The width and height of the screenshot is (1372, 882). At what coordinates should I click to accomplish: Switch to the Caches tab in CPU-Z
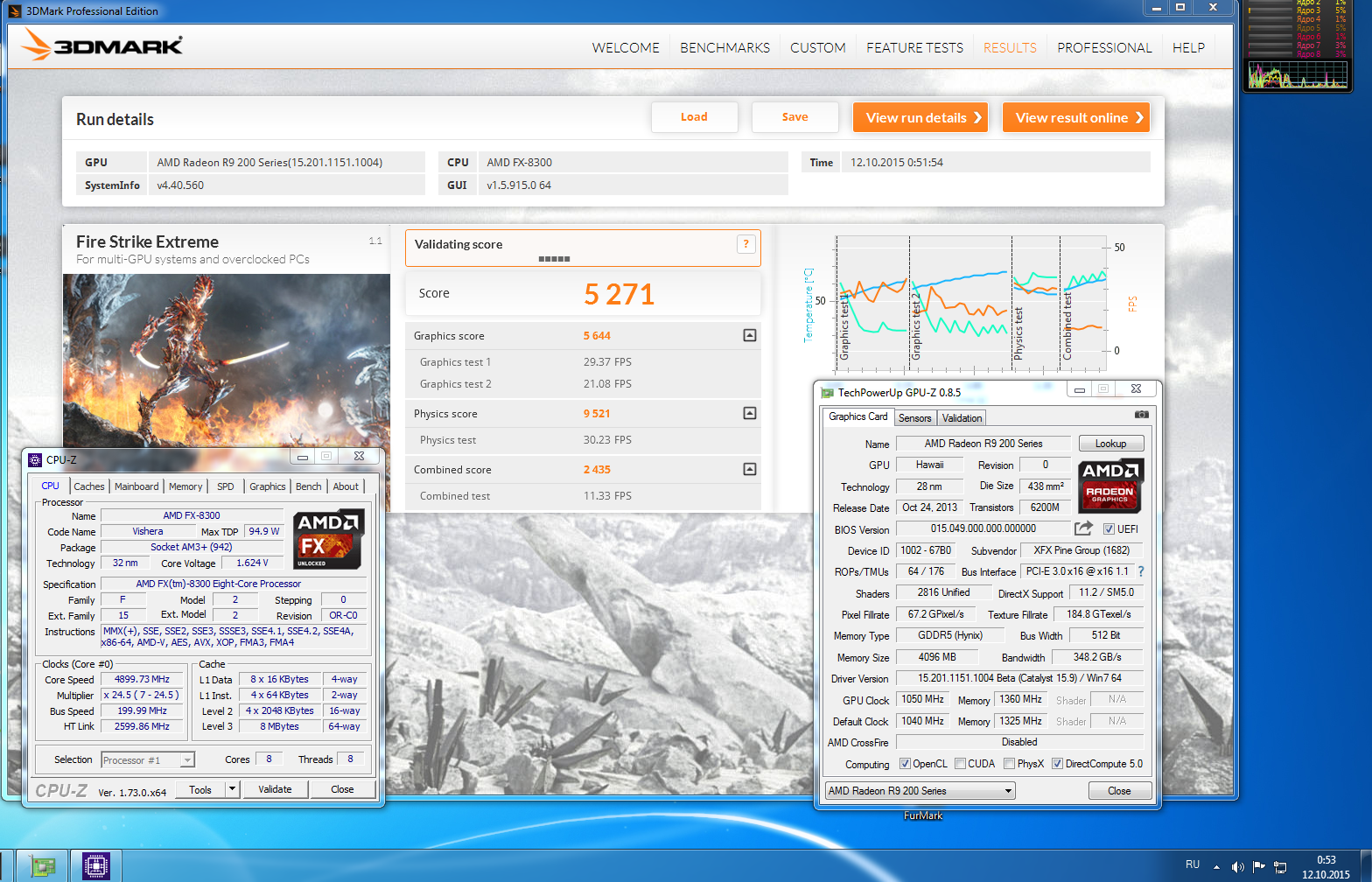(x=89, y=486)
